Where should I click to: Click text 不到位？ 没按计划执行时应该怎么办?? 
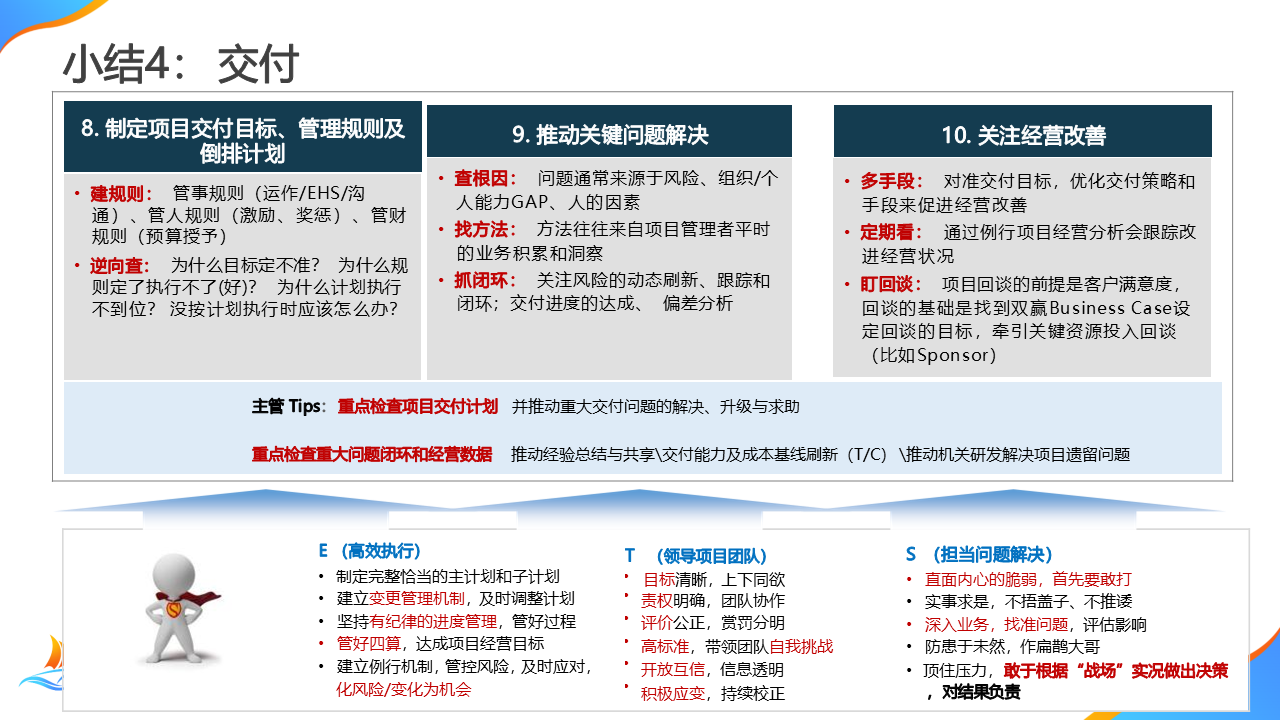(x=244, y=309)
